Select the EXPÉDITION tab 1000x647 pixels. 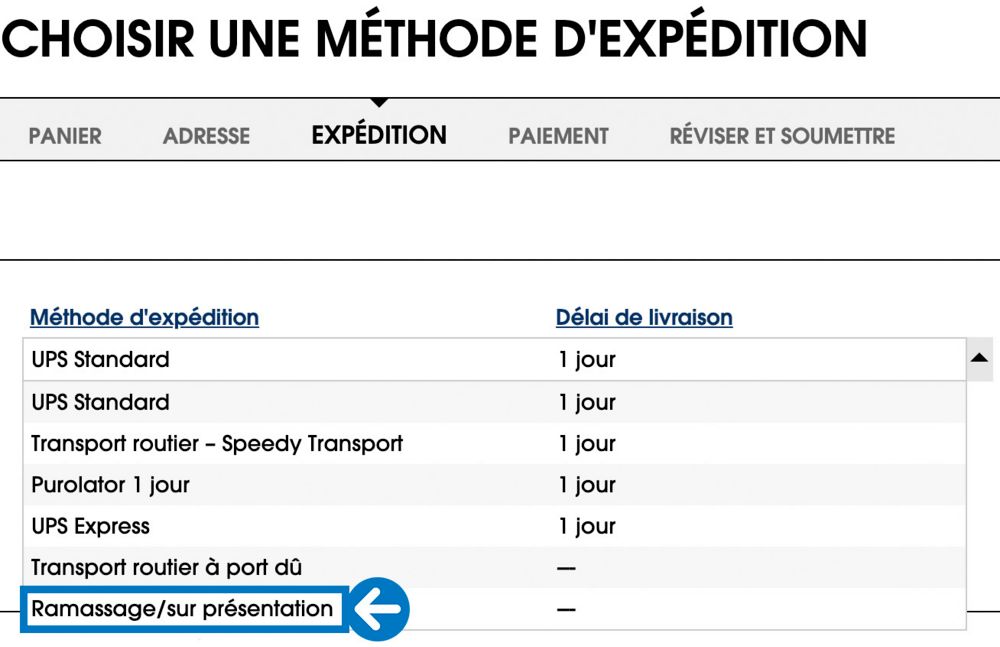(x=381, y=135)
